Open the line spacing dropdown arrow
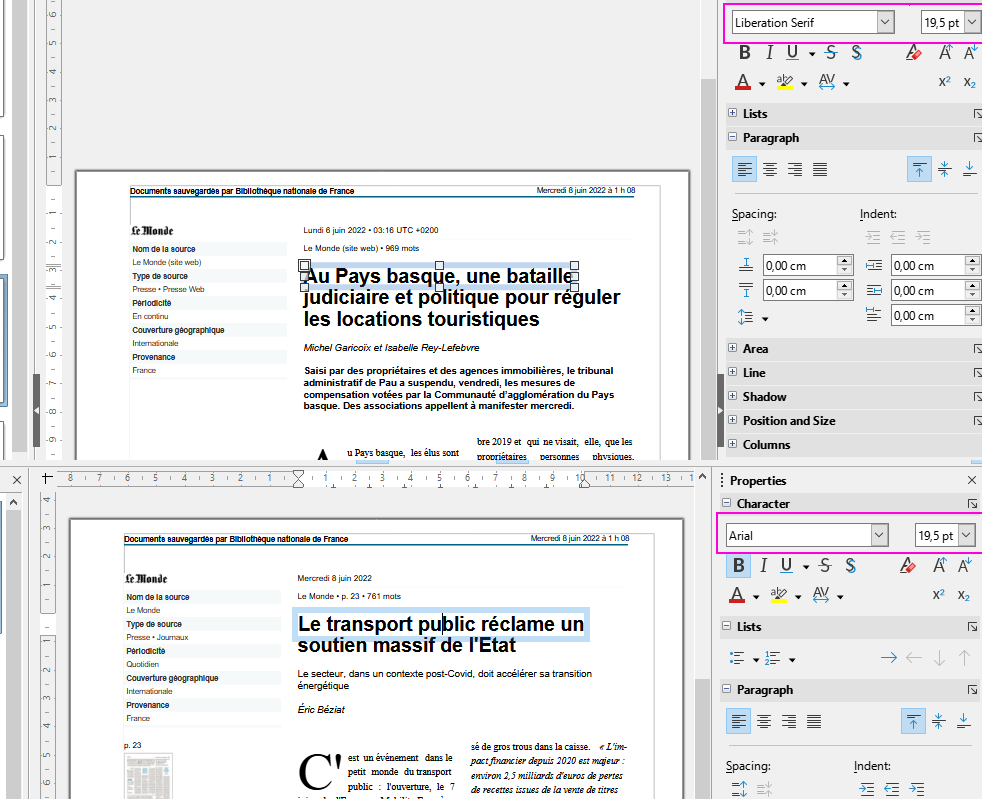 [x=765, y=318]
